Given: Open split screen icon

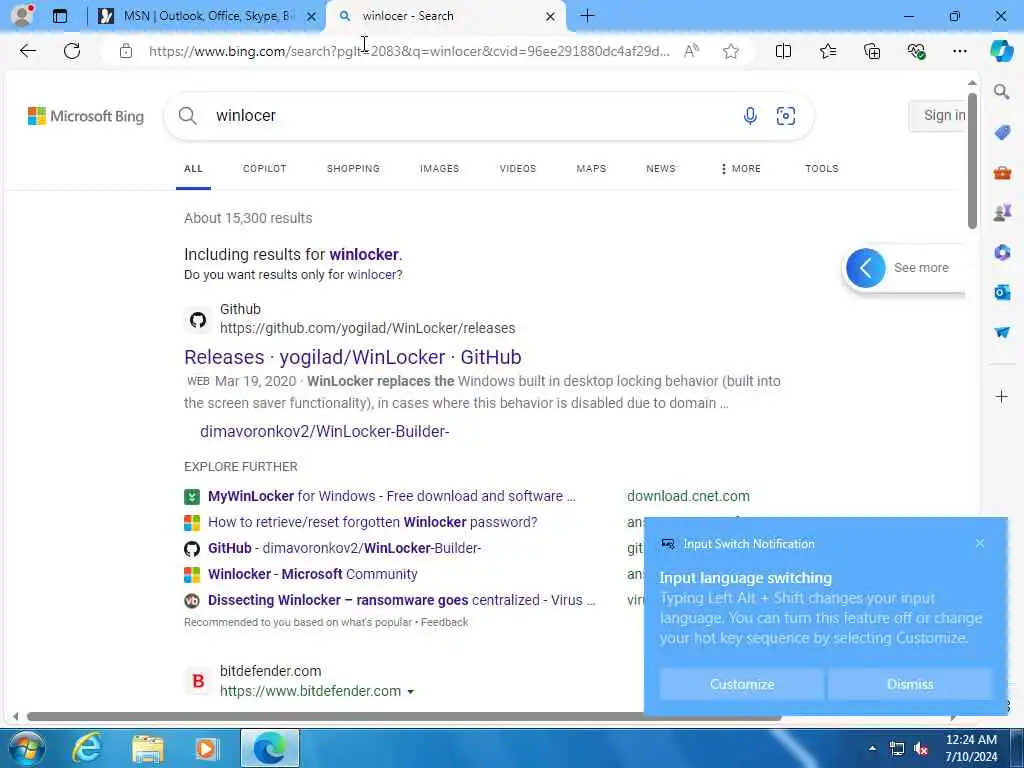Looking at the screenshot, I should (x=783, y=51).
